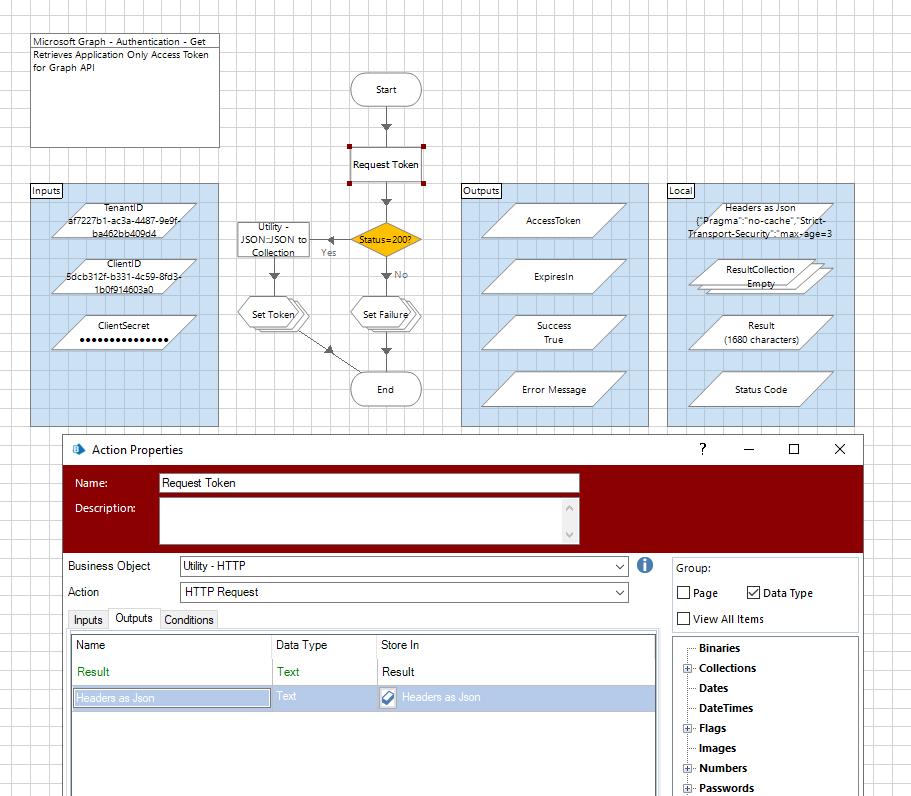Switch to the Conditions tab
The image size is (911, 796).
[x=189, y=620]
